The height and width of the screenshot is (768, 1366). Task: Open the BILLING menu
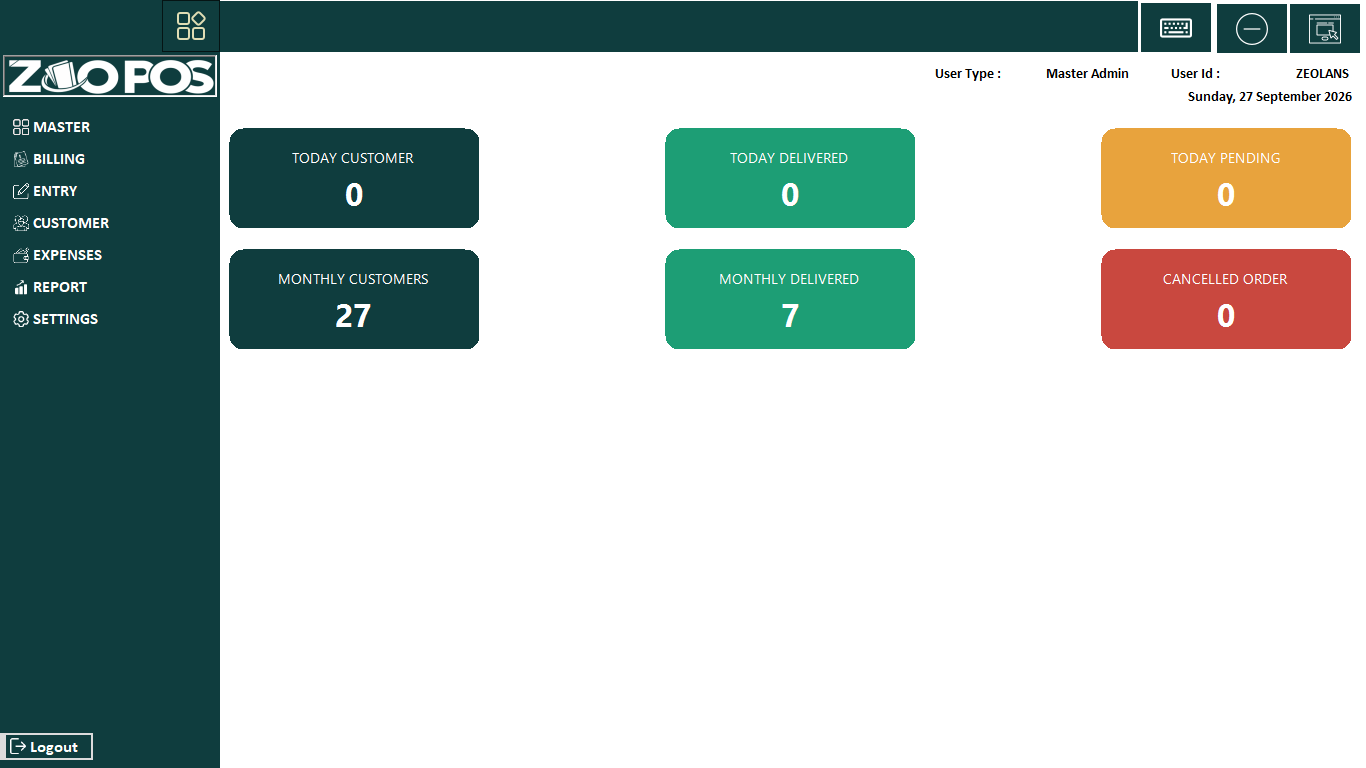pos(49,159)
